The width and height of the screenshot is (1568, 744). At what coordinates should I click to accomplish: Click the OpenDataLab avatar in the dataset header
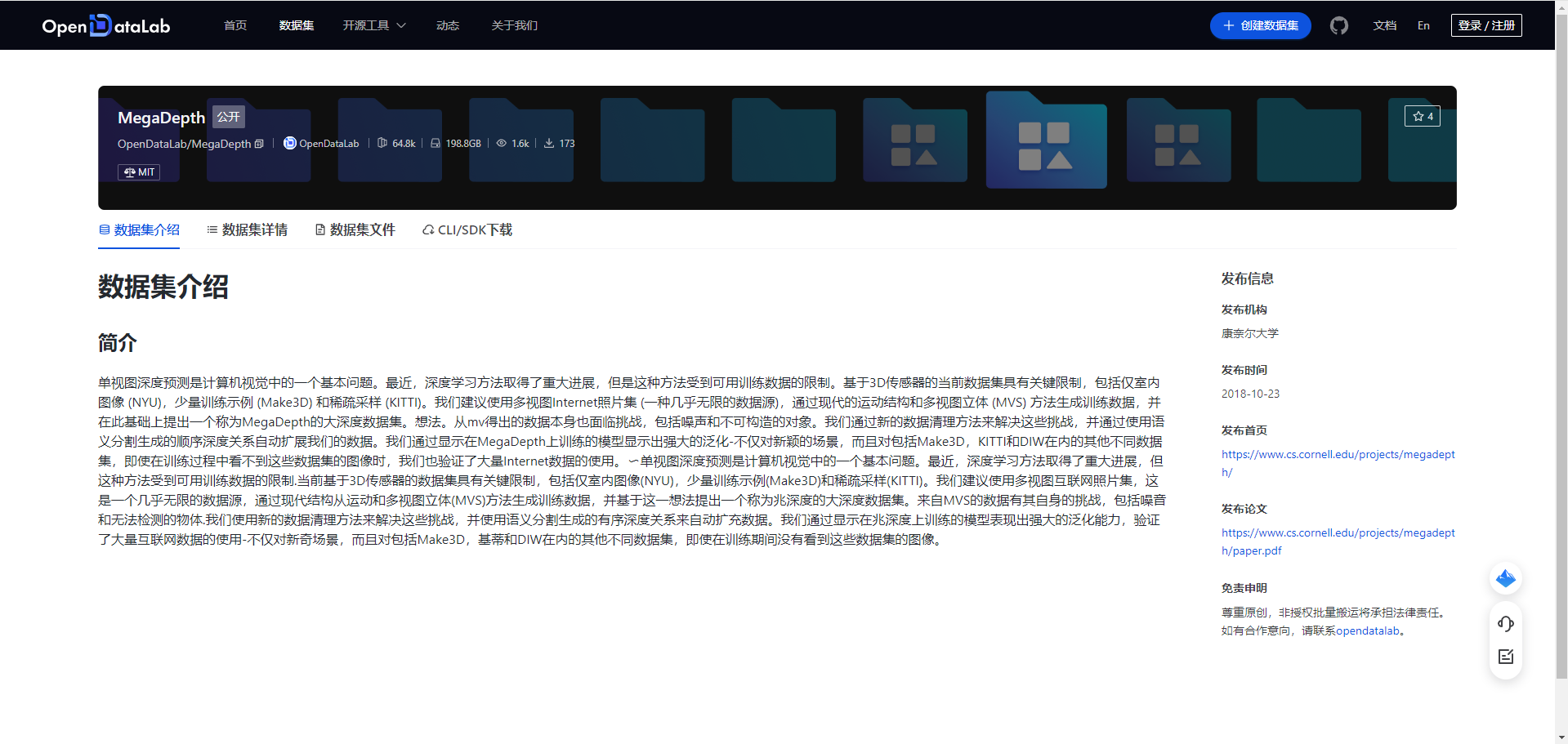pos(289,143)
